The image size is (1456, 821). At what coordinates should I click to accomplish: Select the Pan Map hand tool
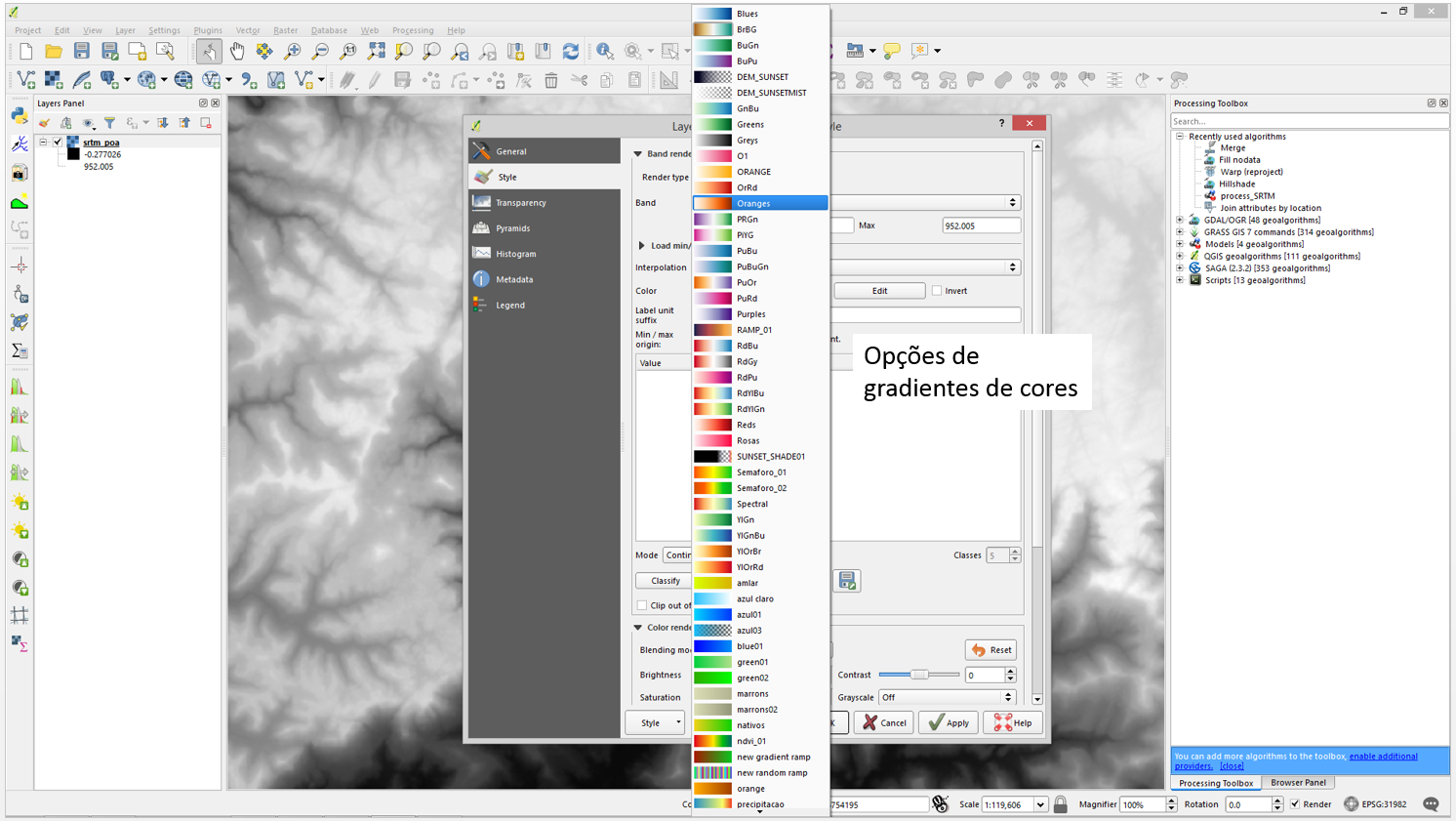pos(237,51)
